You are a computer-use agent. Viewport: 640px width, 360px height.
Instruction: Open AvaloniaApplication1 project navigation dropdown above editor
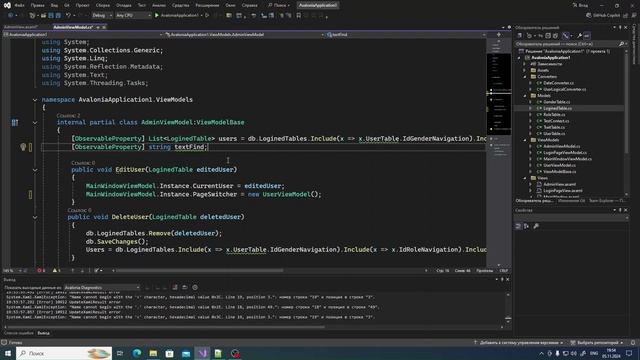point(83,35)
